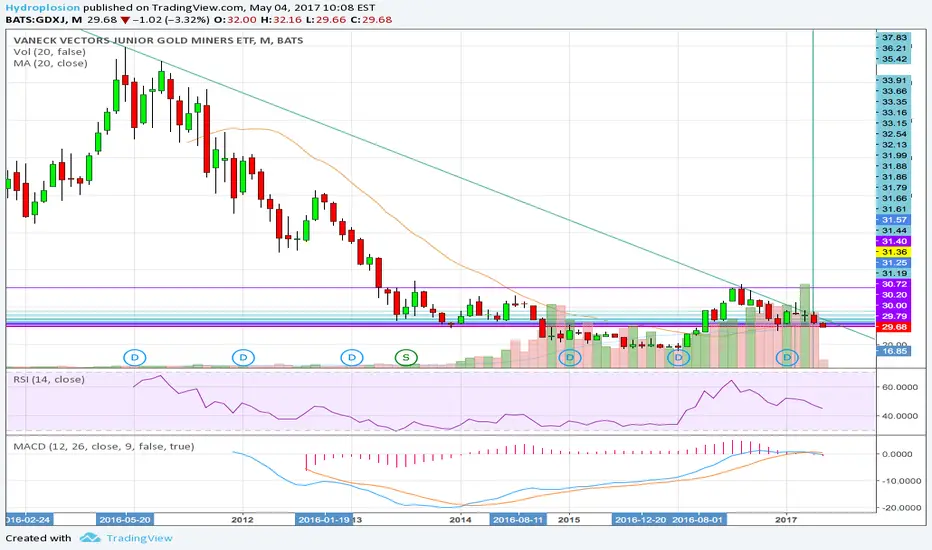Click the 2014 year label on time axis

coord(461,520)
